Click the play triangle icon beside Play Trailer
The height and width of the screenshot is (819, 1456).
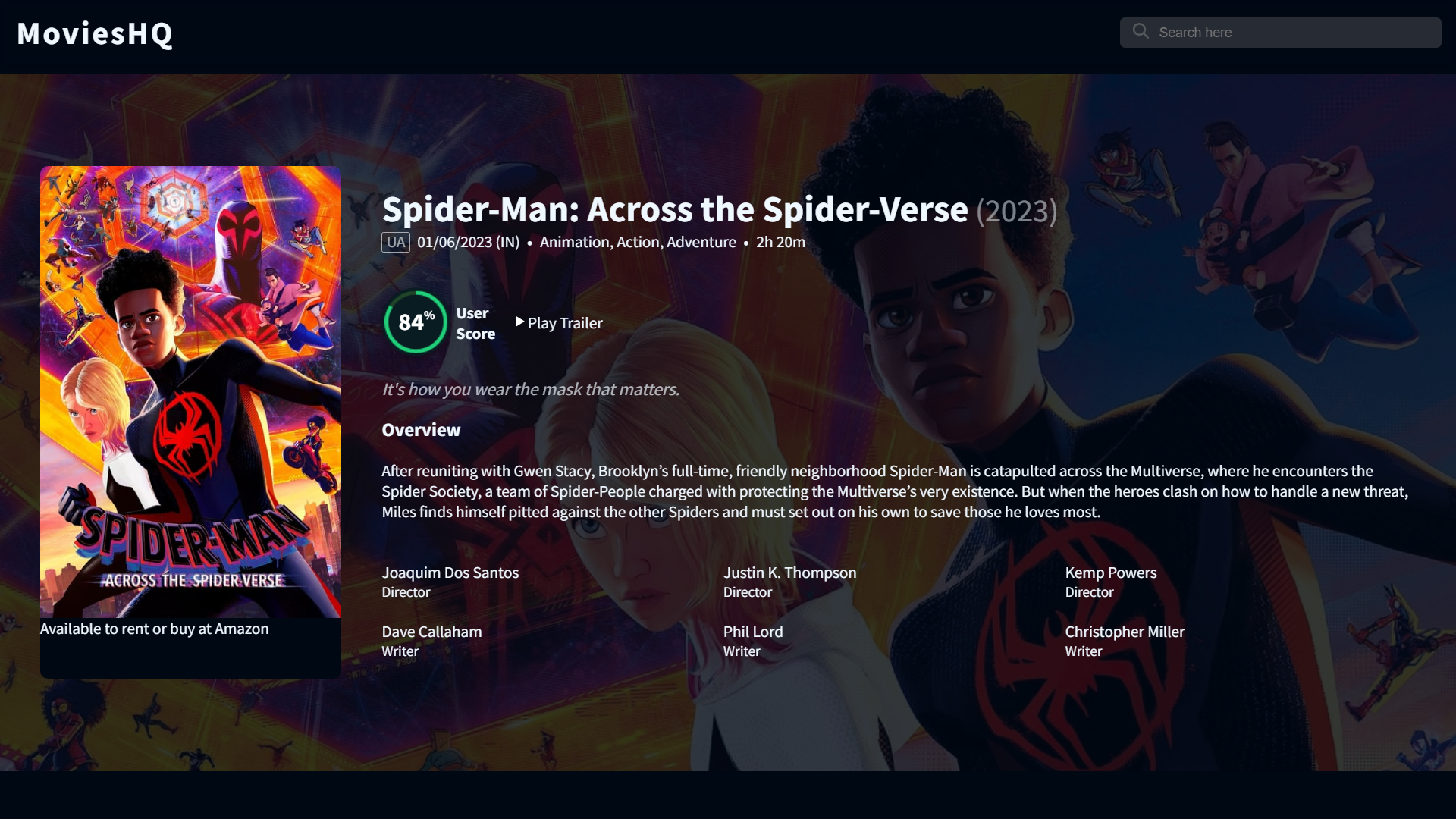[x=519, y=322]
